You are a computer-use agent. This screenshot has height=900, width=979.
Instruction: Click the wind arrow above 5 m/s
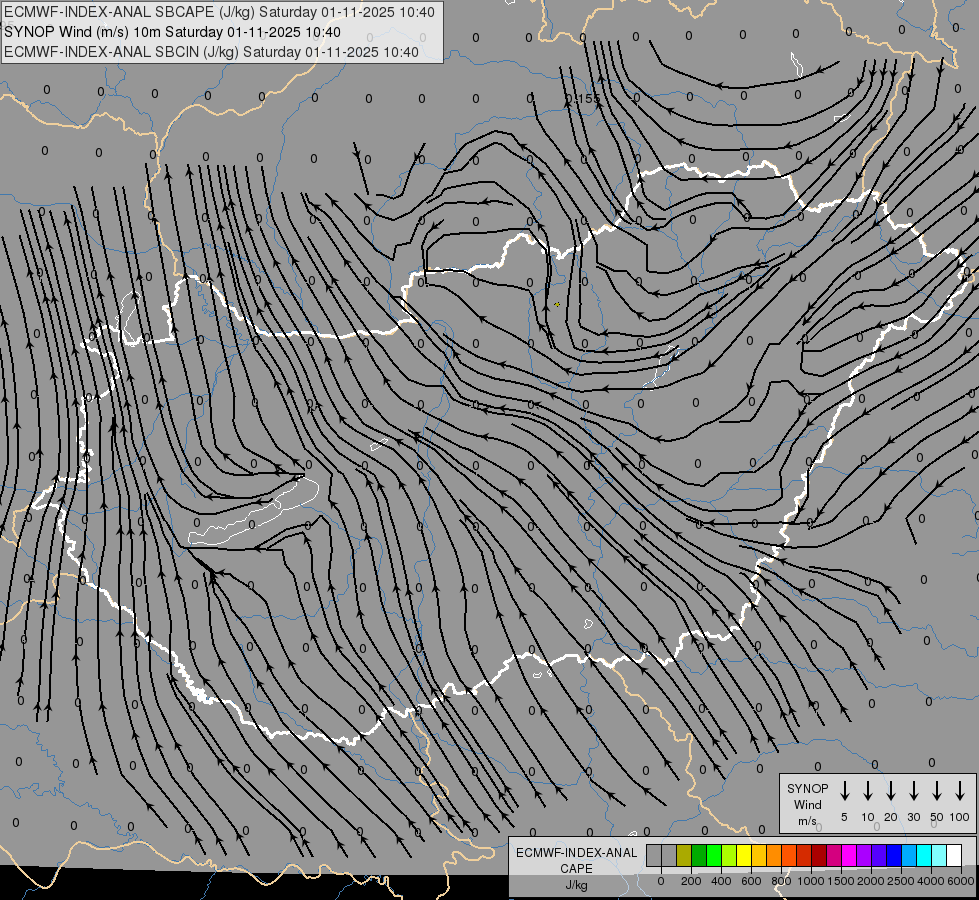pos(844,790)
